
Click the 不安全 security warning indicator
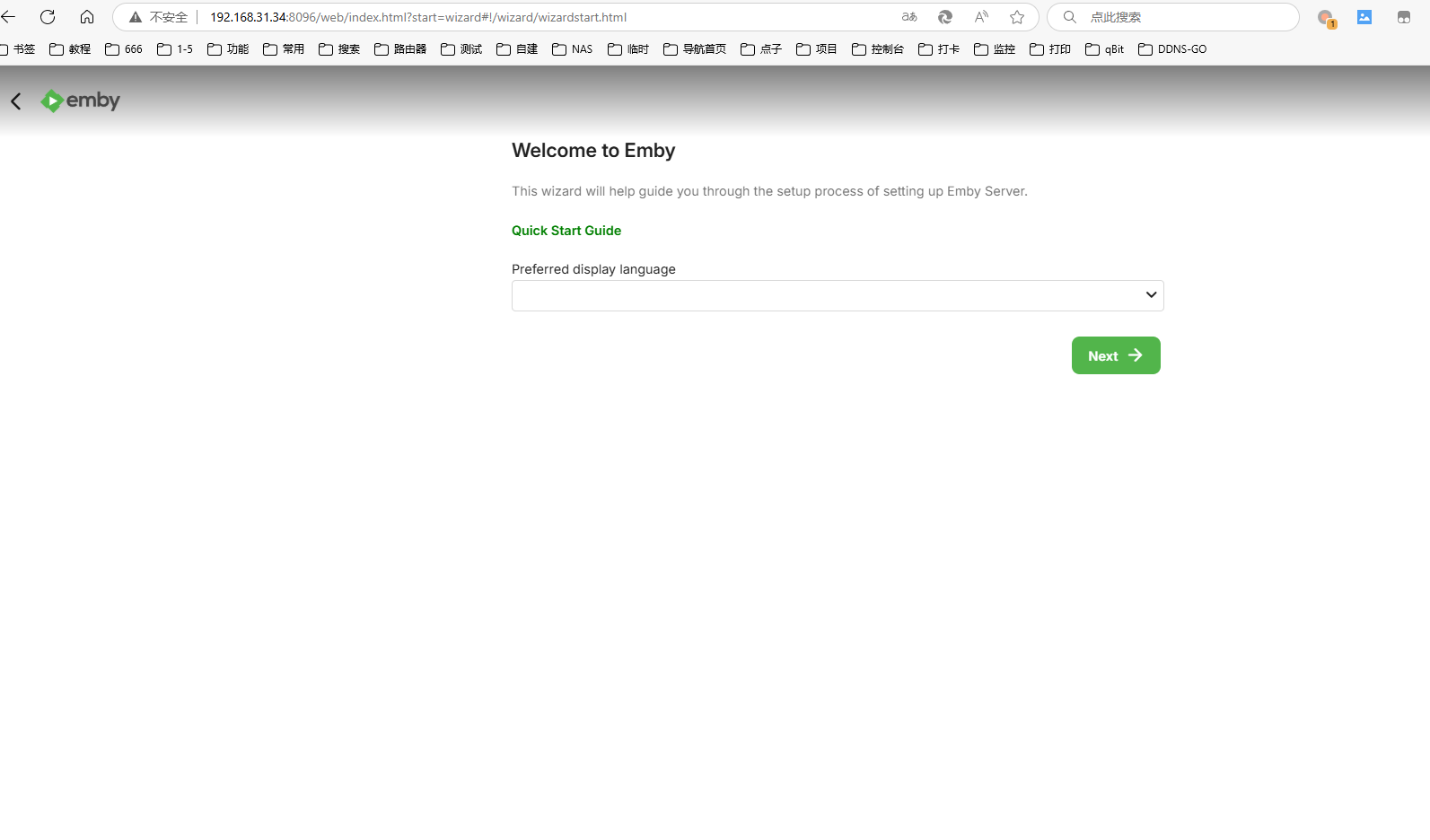coord(159,17)
